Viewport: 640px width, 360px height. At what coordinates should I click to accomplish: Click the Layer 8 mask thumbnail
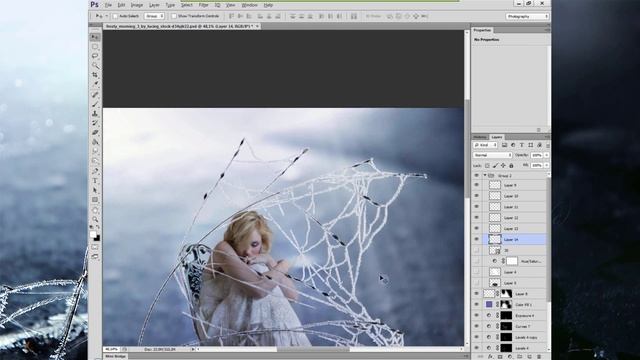[506, 293]
